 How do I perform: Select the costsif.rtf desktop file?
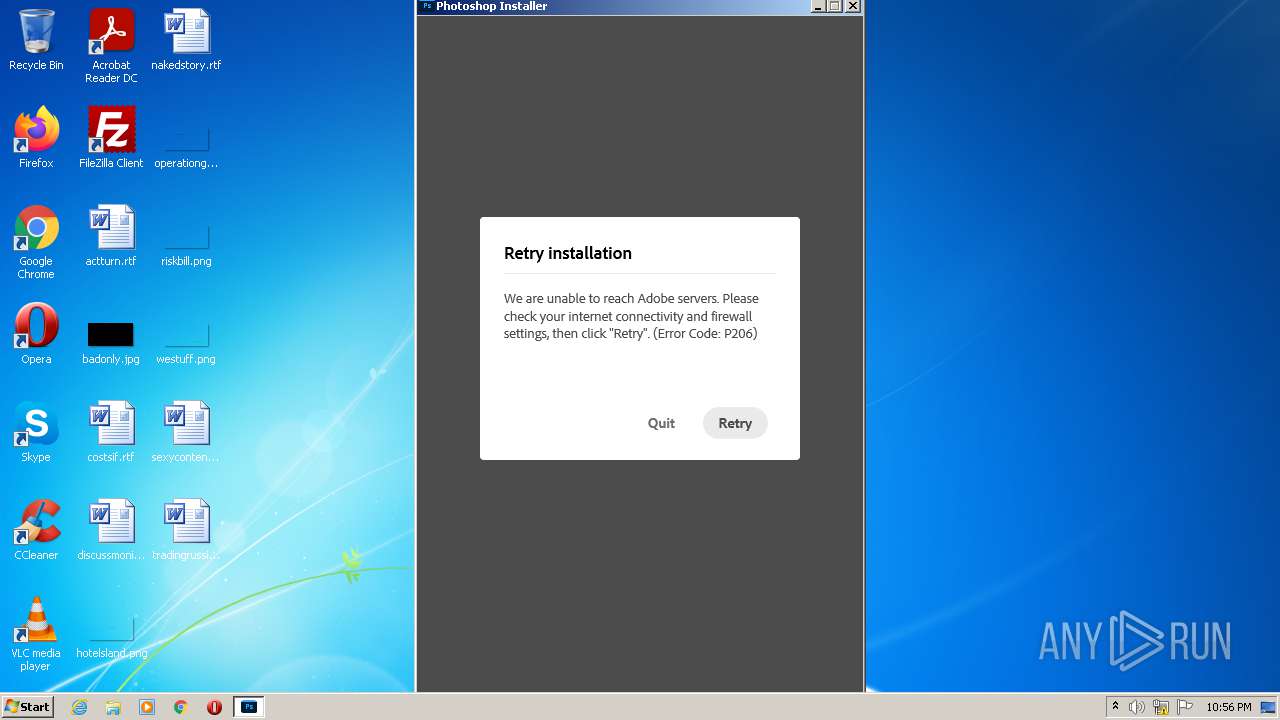coord(111,432)
